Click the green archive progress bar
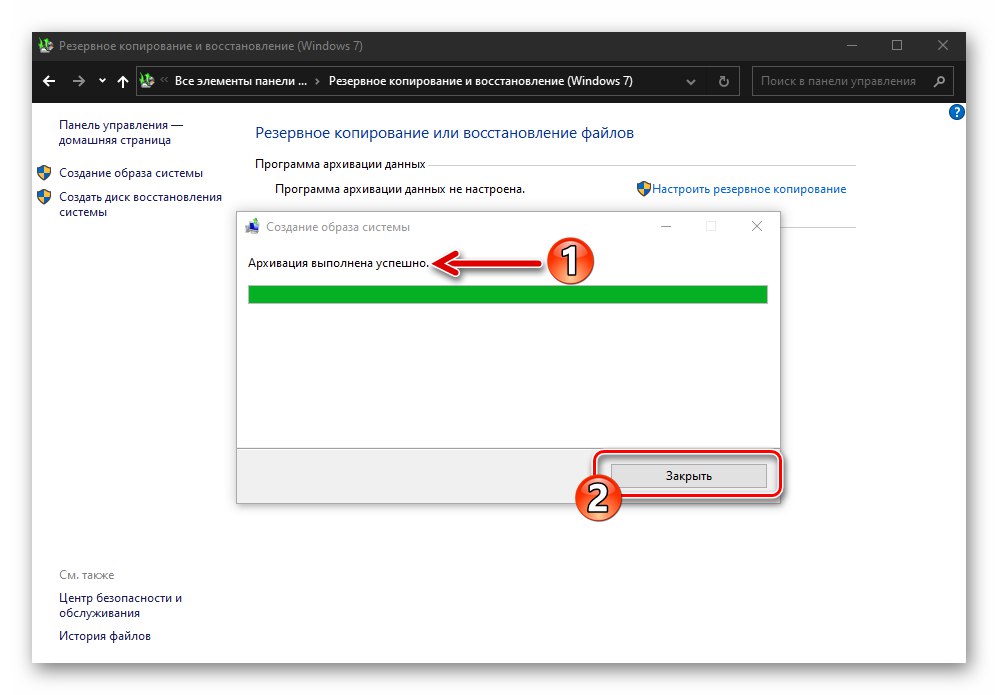The image size is (998, 695). (x=507, y=294)
